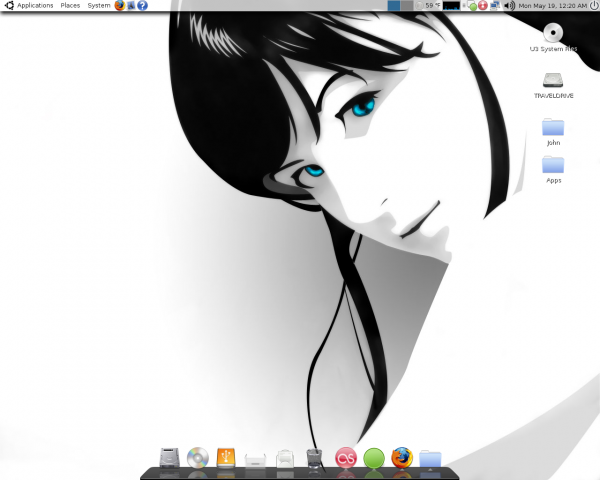Launch Firefox from the dock

402,457
